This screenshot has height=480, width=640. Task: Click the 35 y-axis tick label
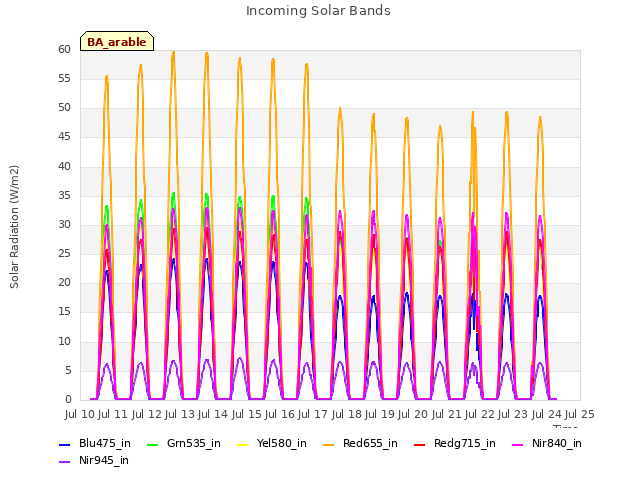(64, 196)
